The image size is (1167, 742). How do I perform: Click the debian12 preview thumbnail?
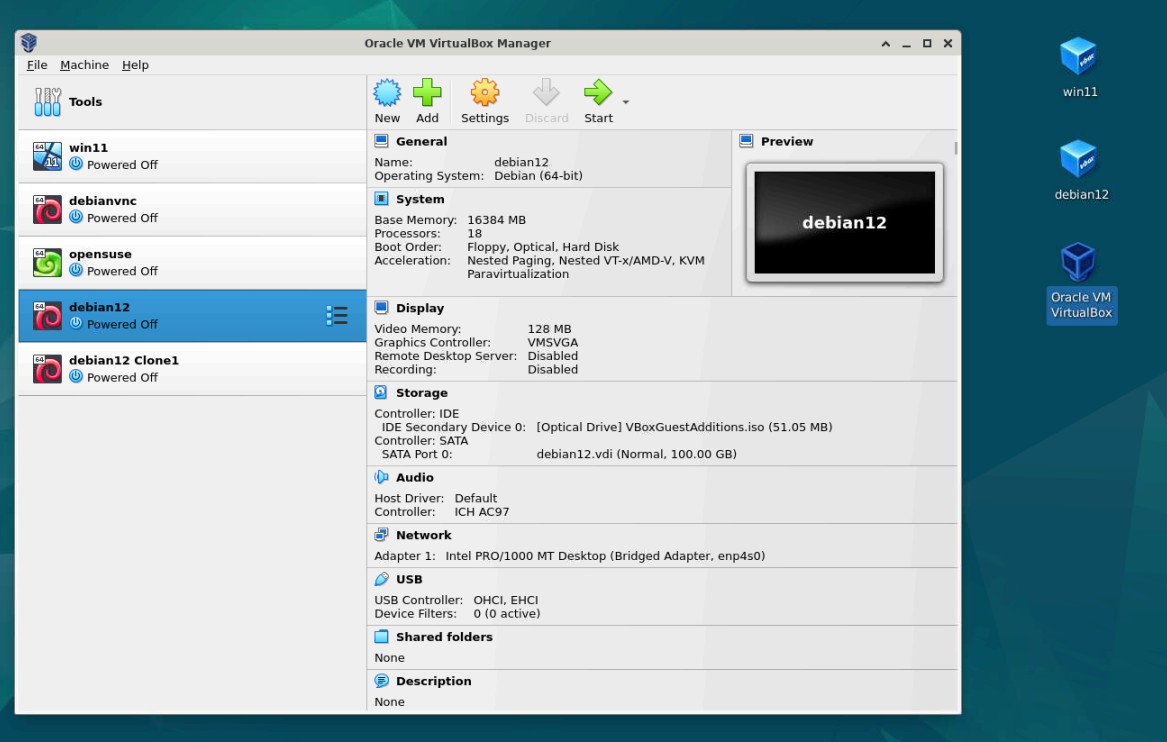coord(844,223)
